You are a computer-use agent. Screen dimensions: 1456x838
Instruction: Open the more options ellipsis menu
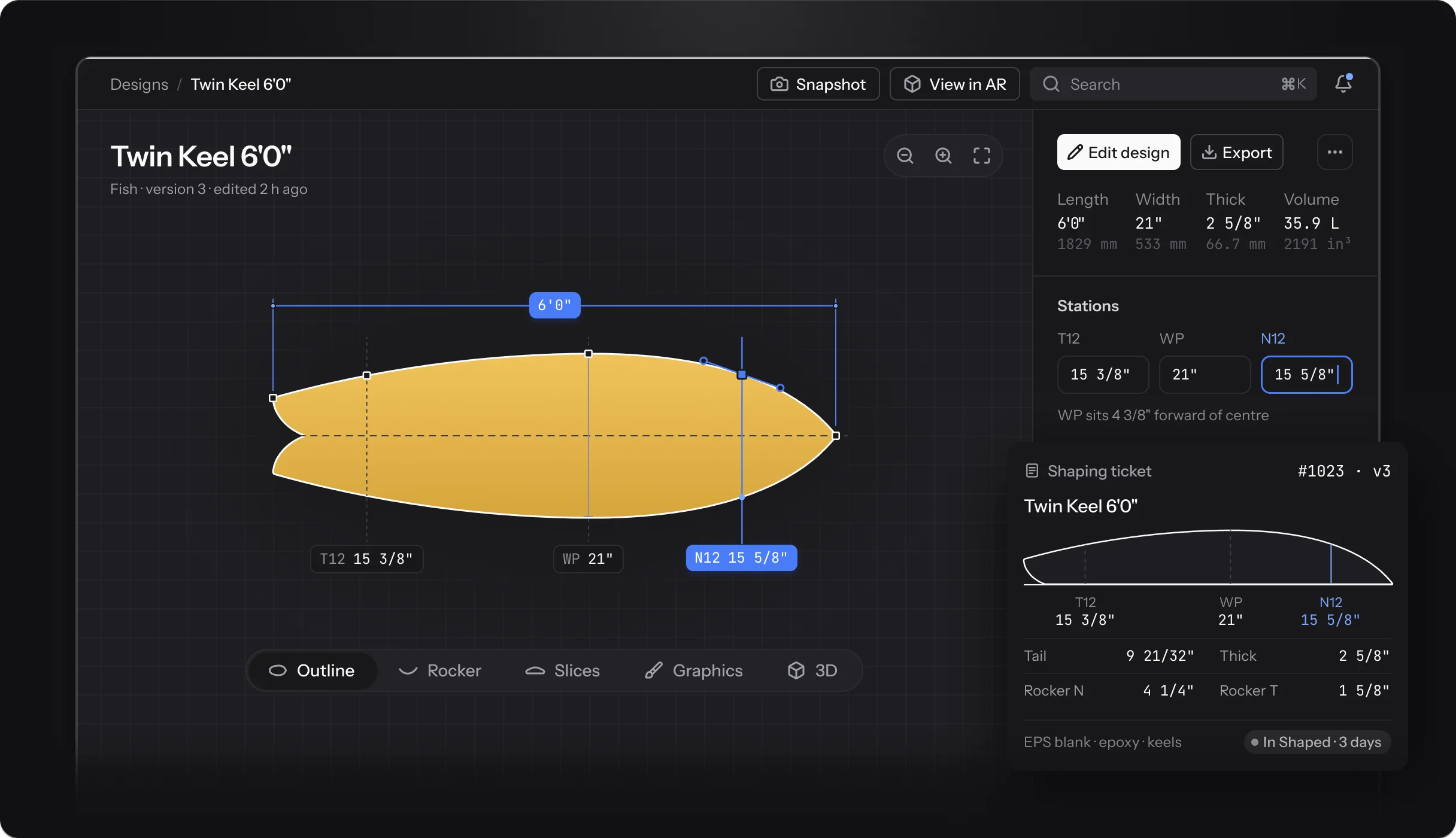1334,152
